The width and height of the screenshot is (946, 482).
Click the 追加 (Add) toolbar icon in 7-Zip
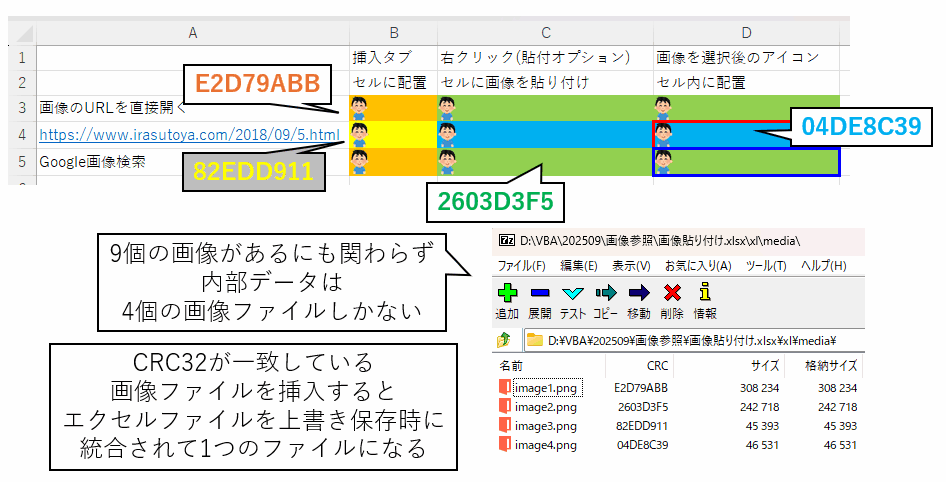[x=507, y=293]
